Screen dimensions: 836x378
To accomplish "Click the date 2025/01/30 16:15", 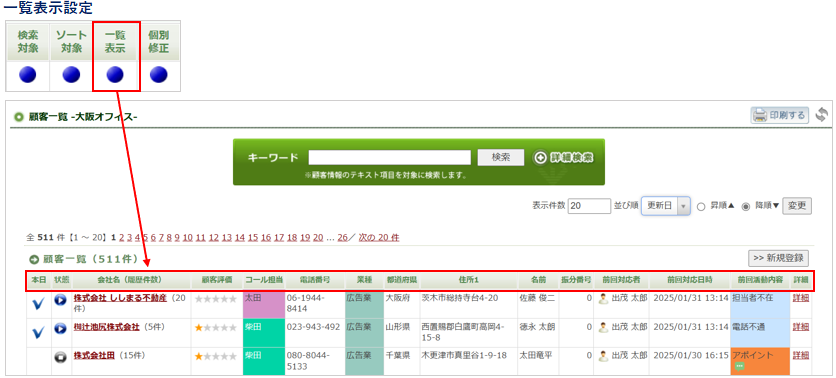I will pos(691,355).
